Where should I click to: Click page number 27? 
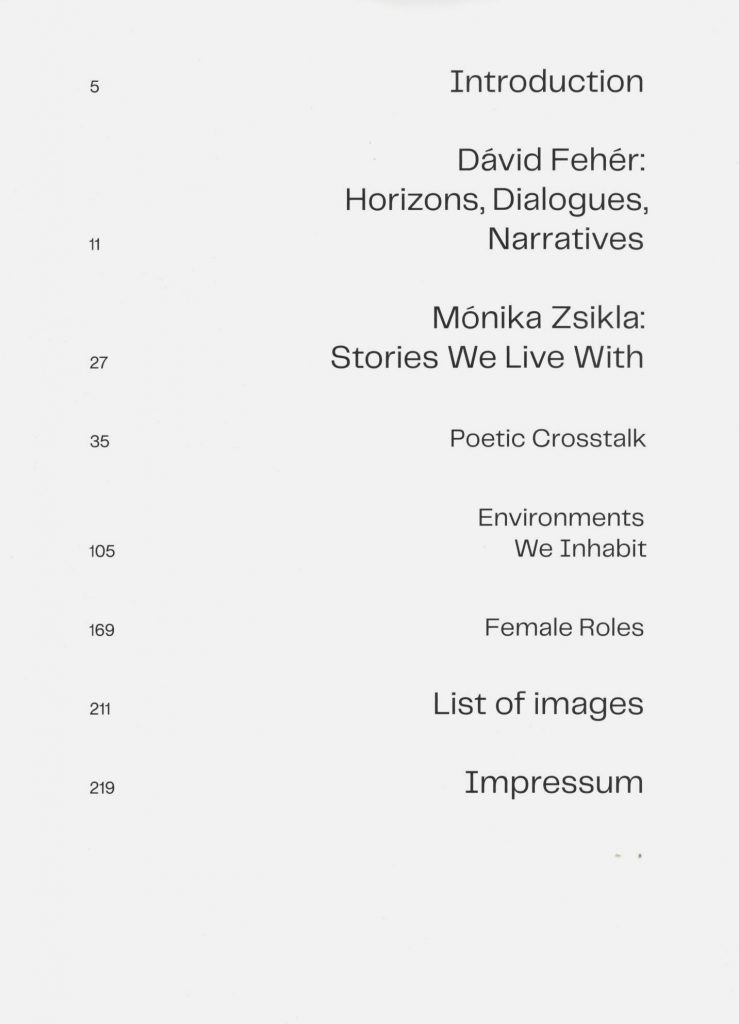98,363
